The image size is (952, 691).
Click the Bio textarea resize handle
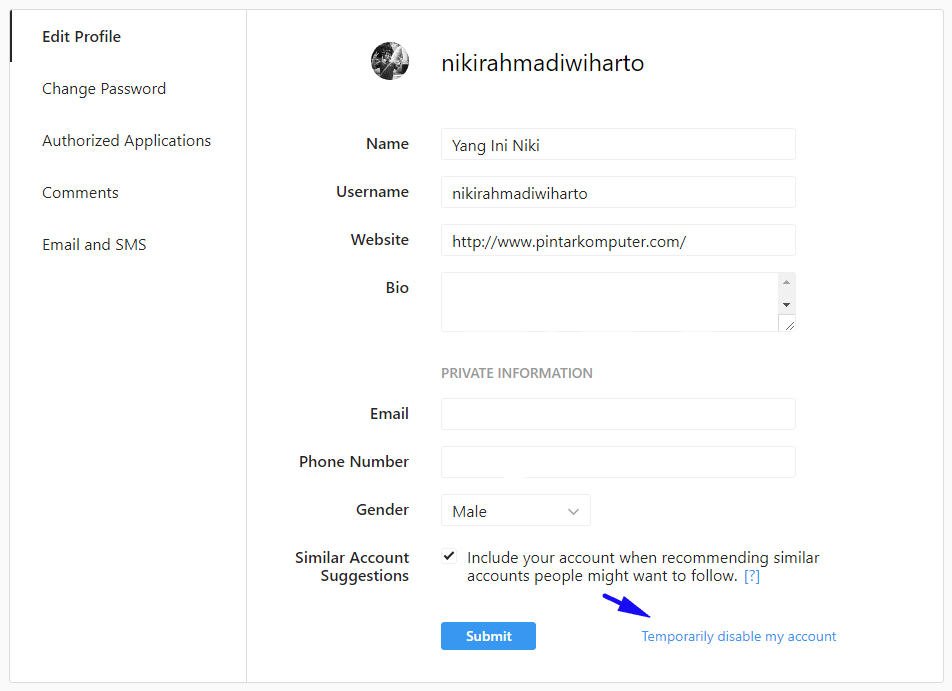[789, 325]
